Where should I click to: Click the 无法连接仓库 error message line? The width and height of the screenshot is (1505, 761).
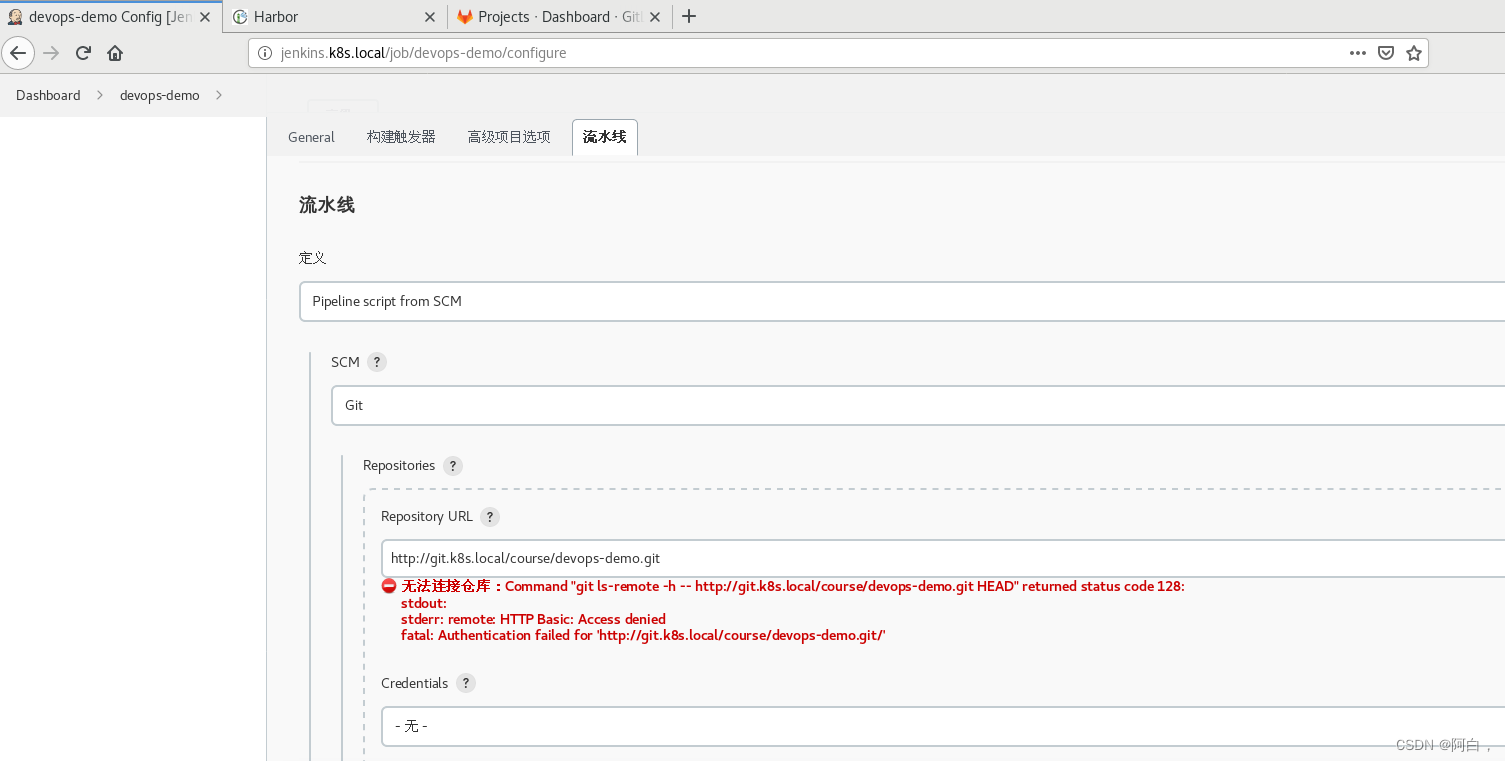tap(793, 586)
